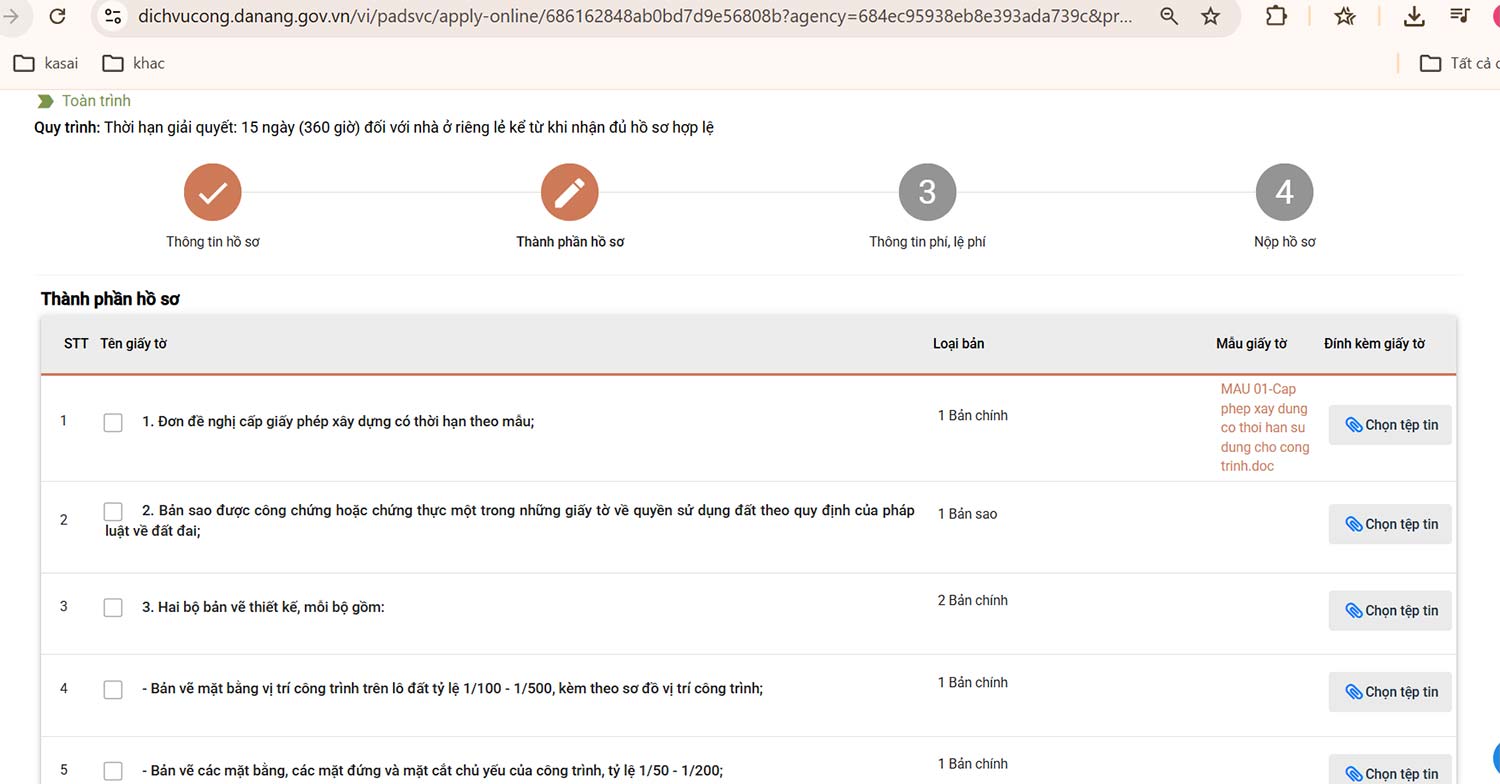
Task: Click the media control music icon
Action: [x=1460, y=16]
